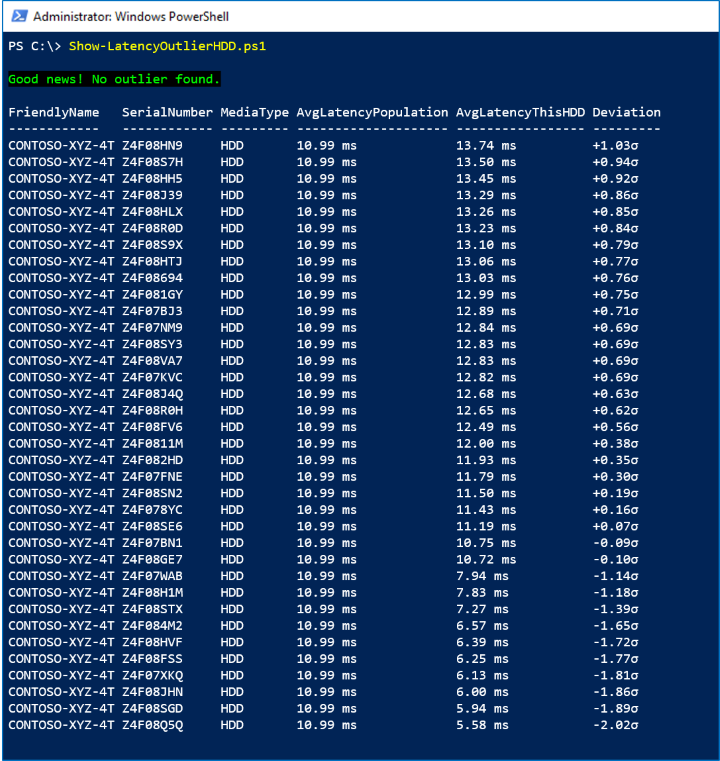The width and height of the screenshot is (720, 761).
Task: Click serial number Z4F08JHN
Action: [x=152, y=692]
